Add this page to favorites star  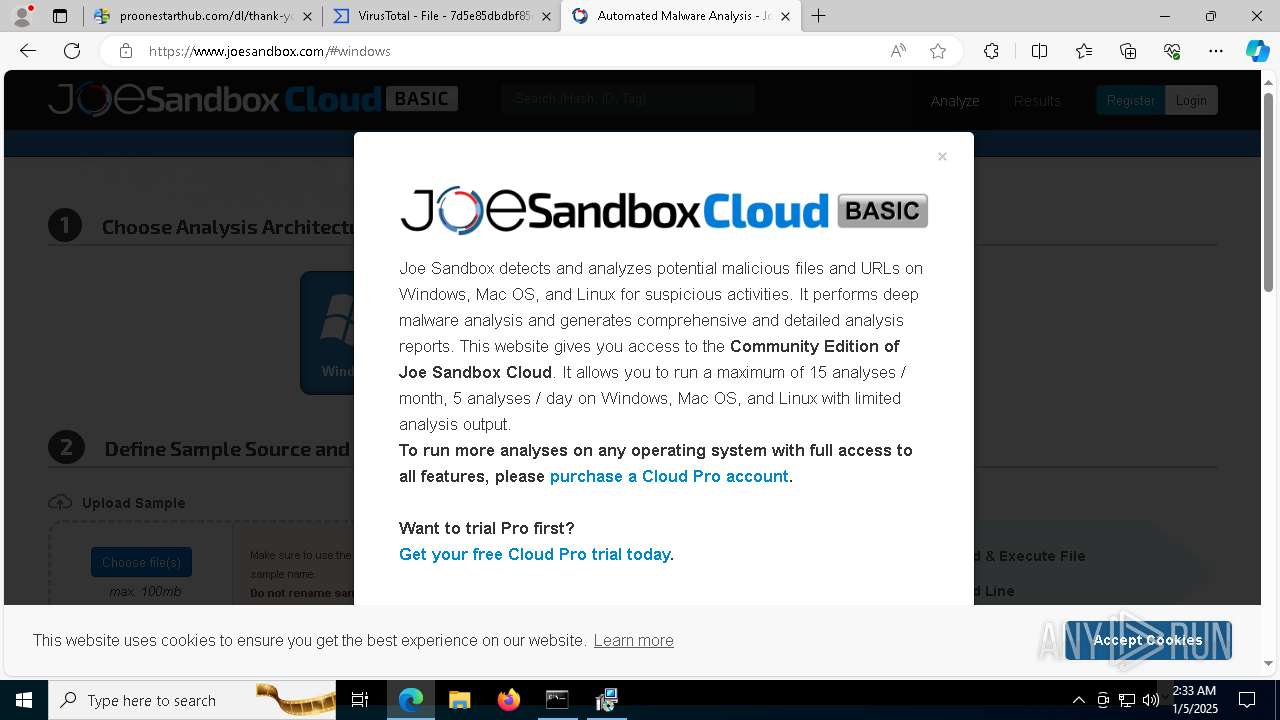(938, 51)
